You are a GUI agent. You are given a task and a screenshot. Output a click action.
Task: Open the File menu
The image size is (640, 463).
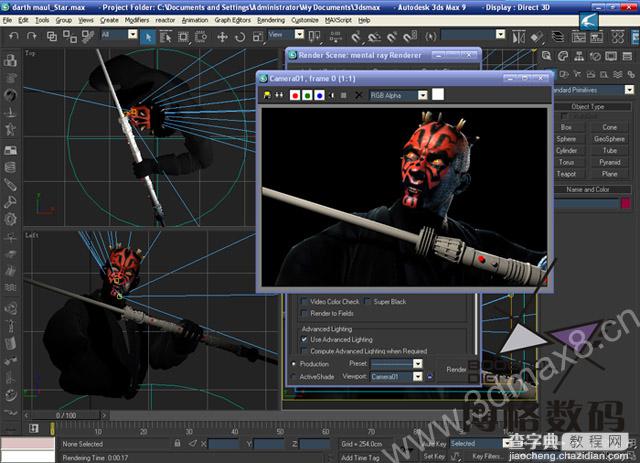(7, 20)
